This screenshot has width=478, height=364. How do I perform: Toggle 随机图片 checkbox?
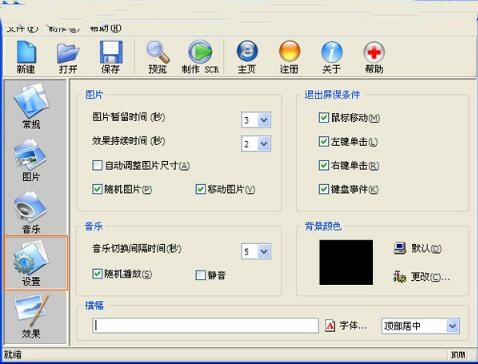97,189
